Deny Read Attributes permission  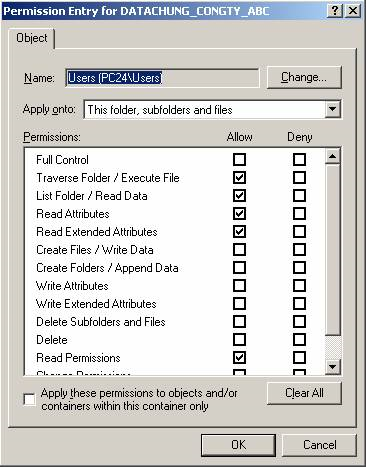(x=299, y=214)
